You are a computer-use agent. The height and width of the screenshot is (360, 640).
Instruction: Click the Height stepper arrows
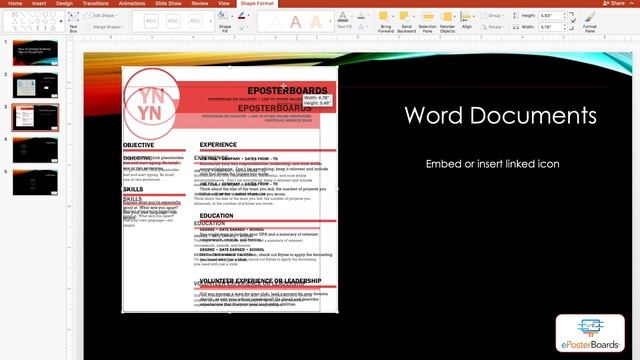point(565,16)
